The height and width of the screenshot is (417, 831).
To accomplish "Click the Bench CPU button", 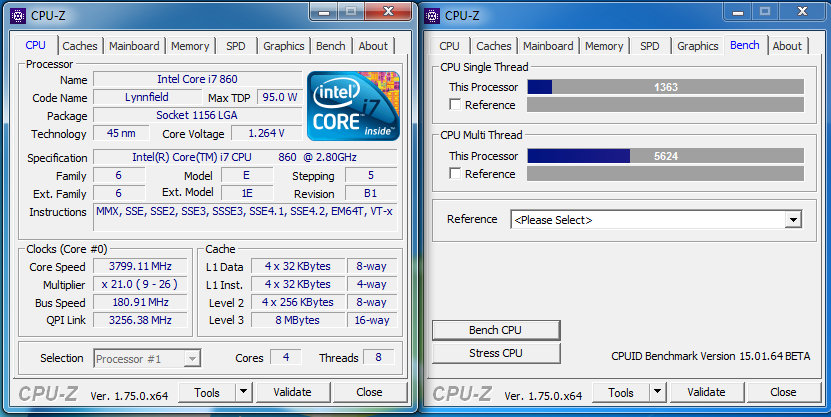I will 496,330.
